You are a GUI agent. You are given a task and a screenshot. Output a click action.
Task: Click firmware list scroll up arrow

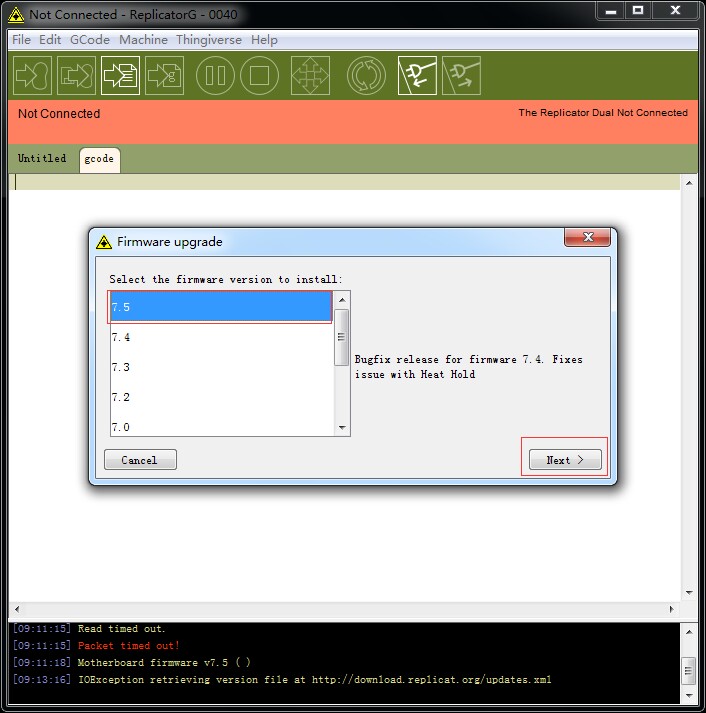click(342, 300)
